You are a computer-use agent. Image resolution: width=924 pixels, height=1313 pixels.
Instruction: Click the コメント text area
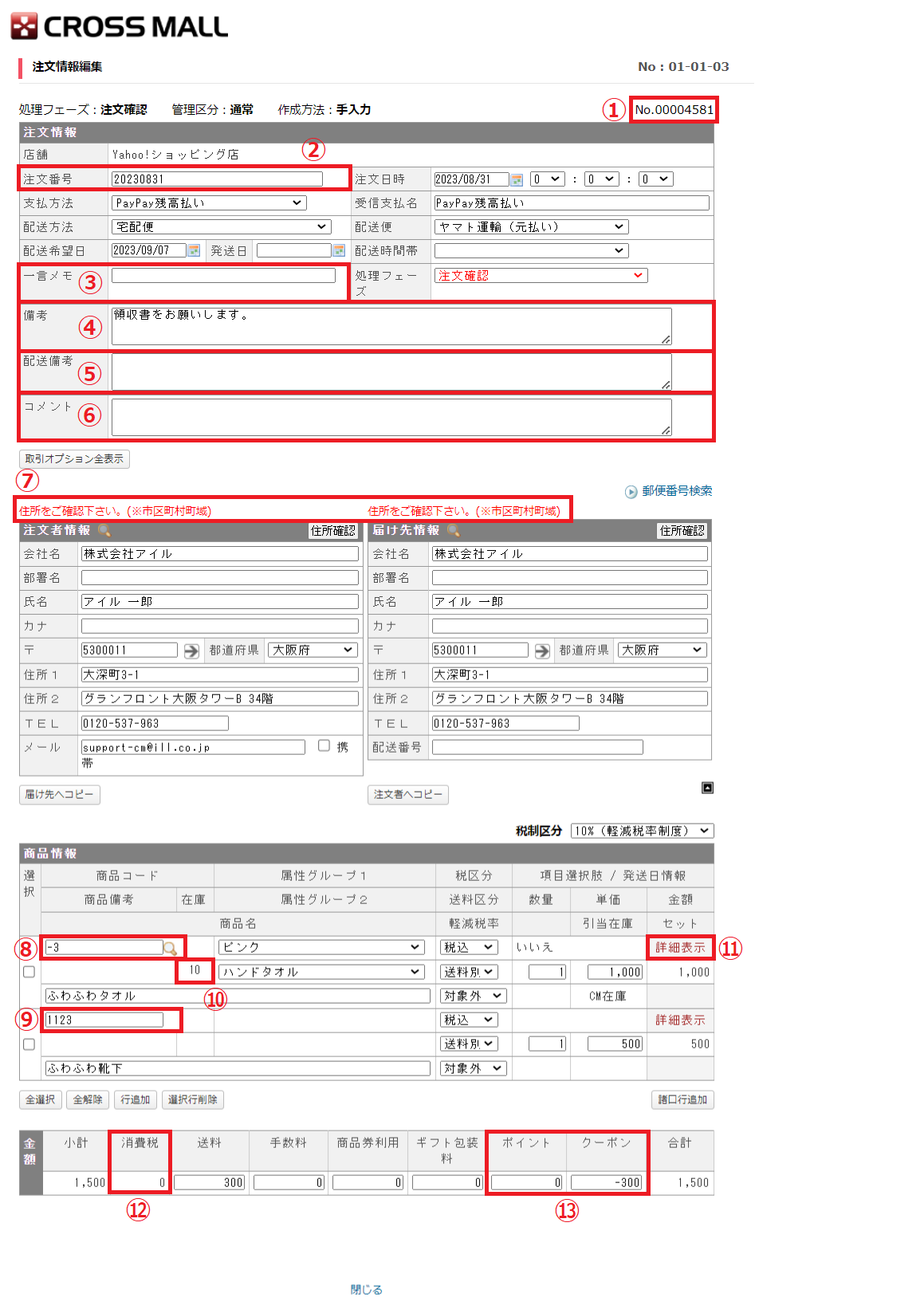tap(391, 418)
